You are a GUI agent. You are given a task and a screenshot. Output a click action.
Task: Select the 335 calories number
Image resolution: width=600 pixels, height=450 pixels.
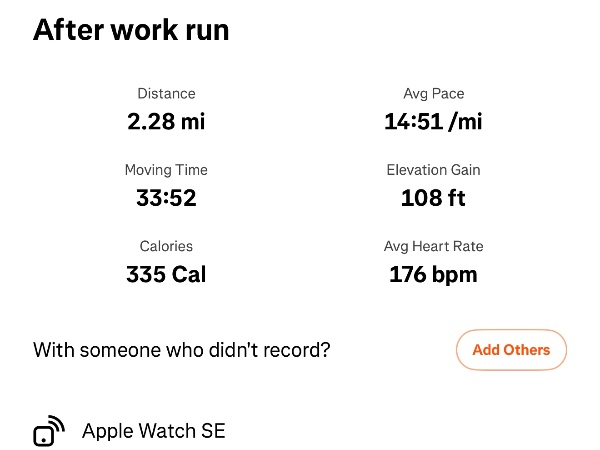point(146,274)
